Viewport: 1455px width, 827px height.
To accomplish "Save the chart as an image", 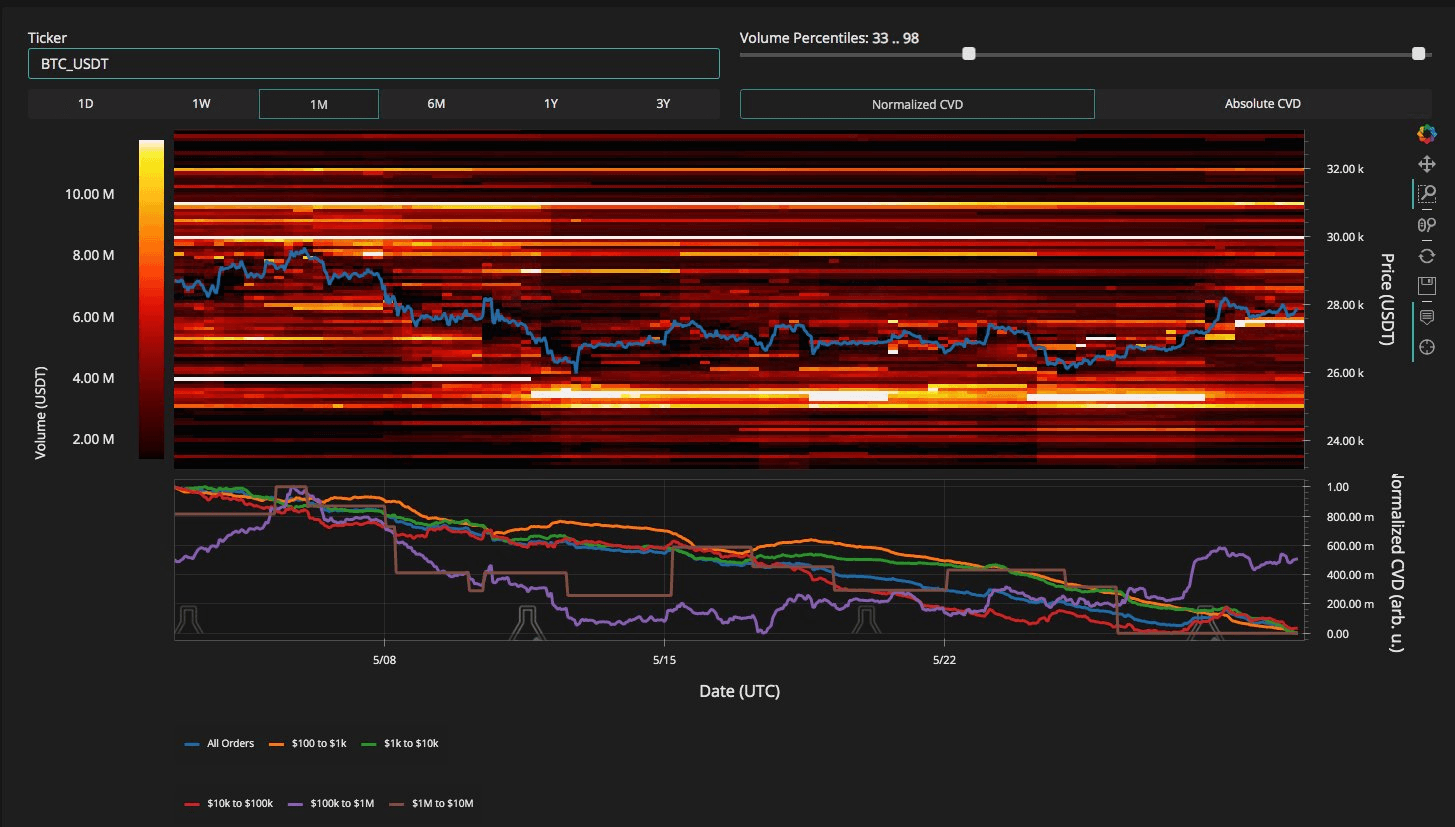I will (1427, 286).
